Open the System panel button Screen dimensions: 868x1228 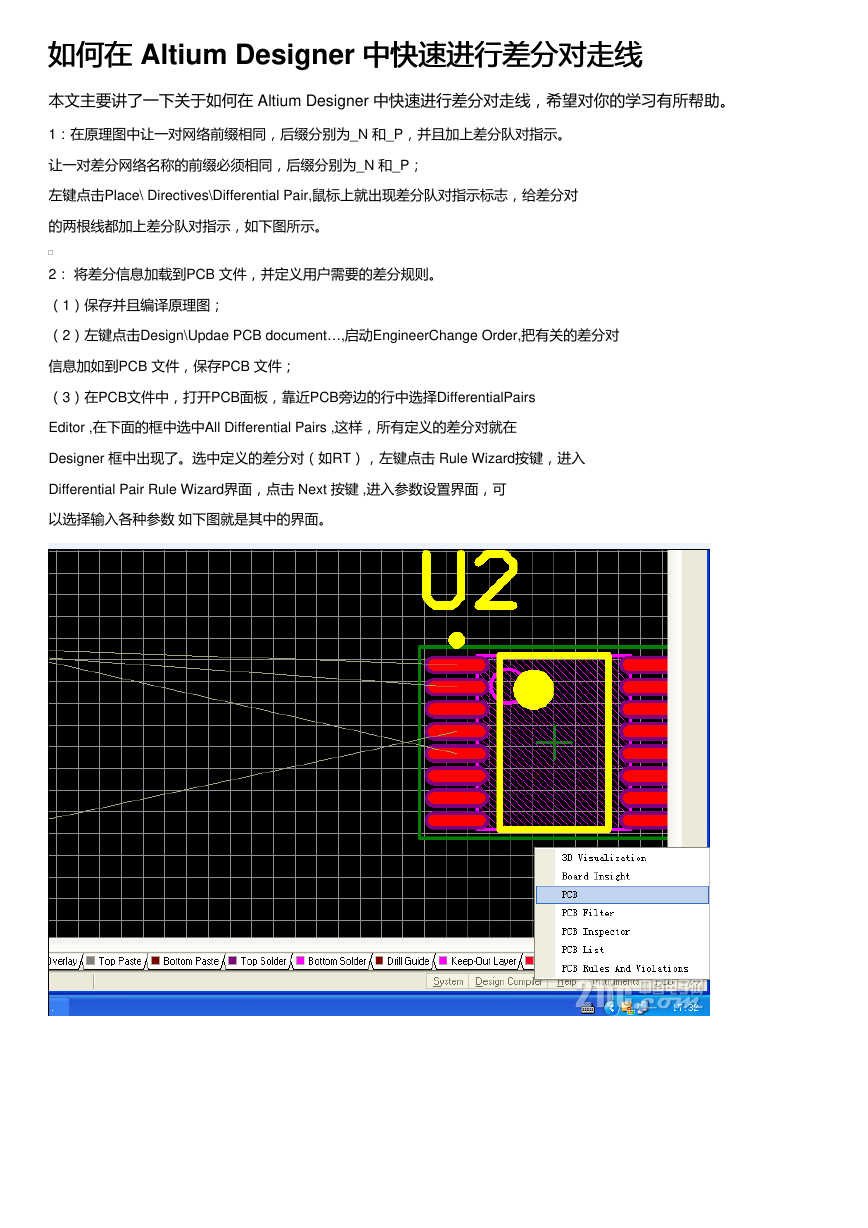click(448, 982)
